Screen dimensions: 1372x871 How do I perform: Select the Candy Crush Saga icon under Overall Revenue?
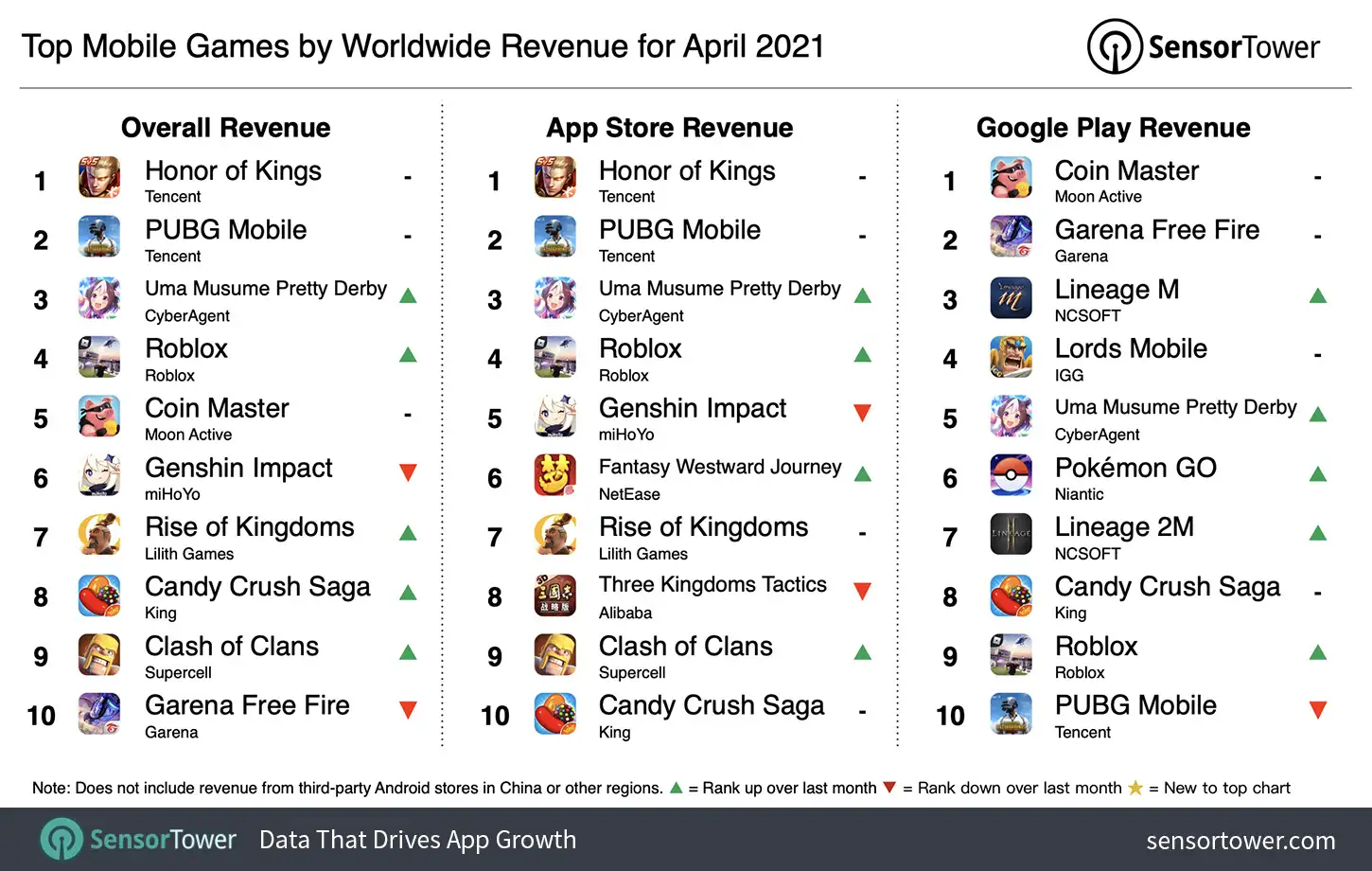pos(99,595)
